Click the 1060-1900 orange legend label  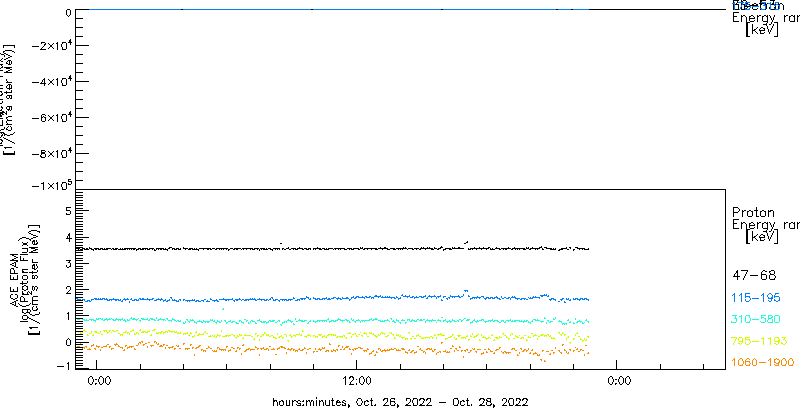tap(763, 363)
